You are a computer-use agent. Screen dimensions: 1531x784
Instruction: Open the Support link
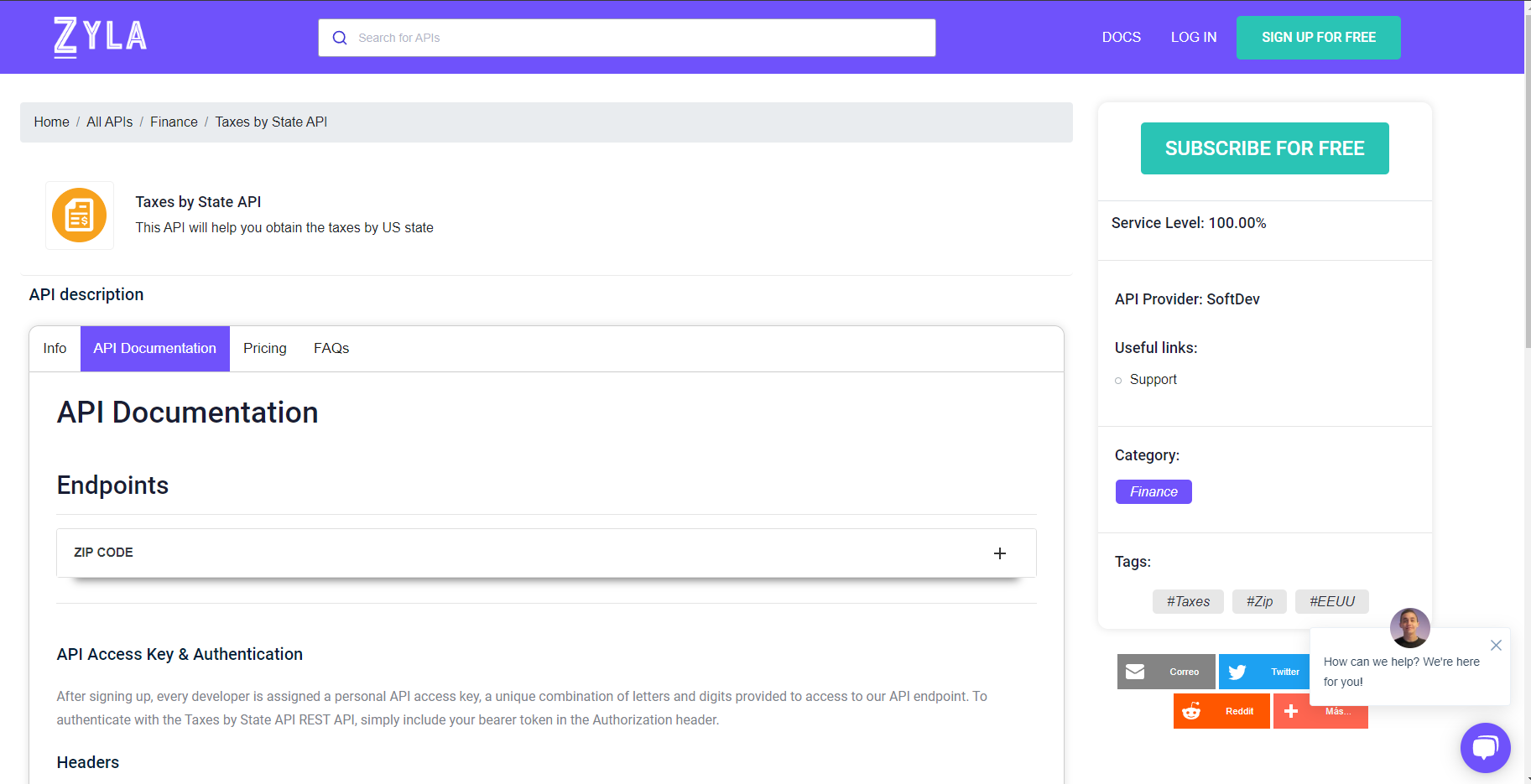pyautogui.click(x=1153, y=379)
